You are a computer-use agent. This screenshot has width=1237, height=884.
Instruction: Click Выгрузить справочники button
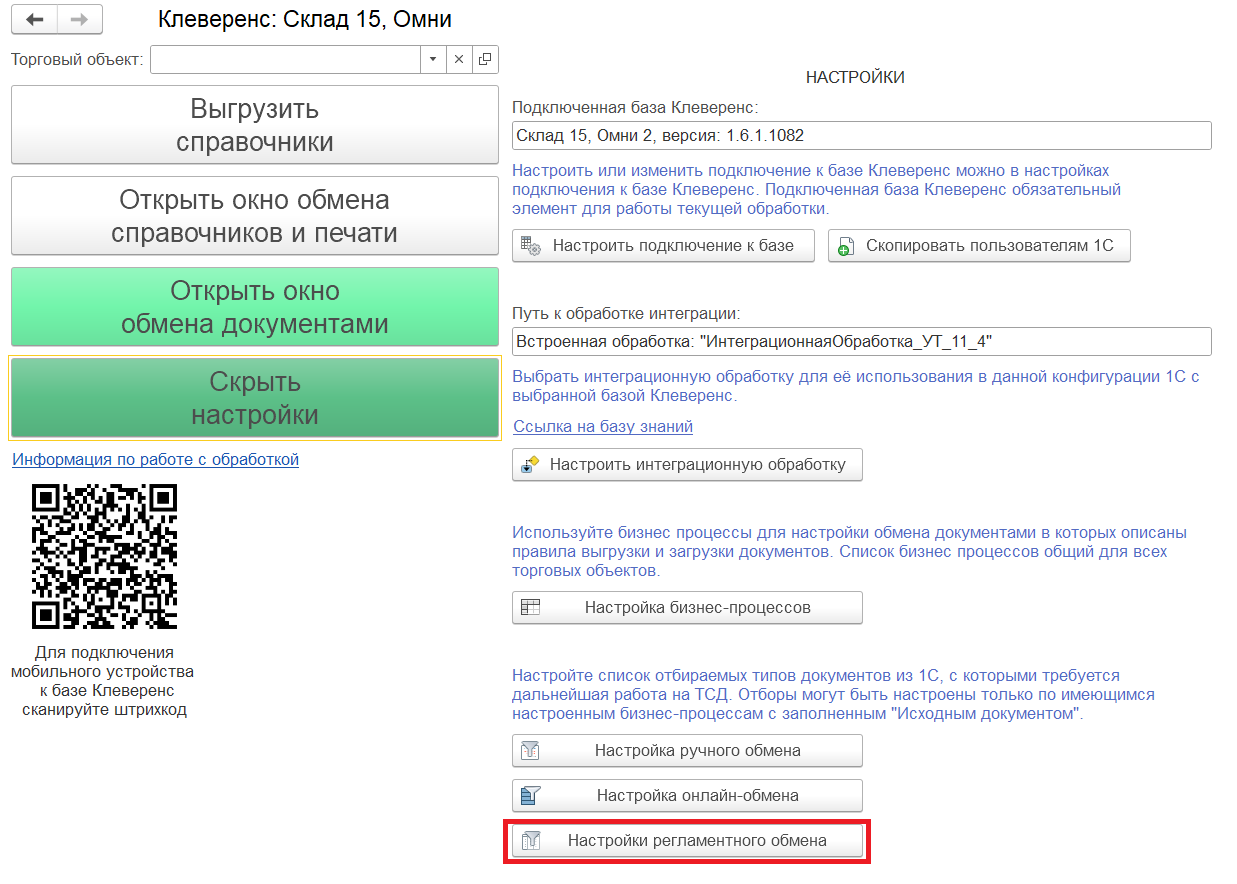254,125
